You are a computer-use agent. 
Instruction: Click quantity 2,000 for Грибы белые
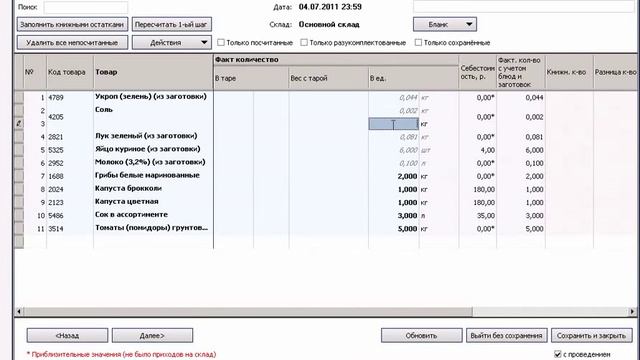(x=407, y=176)
